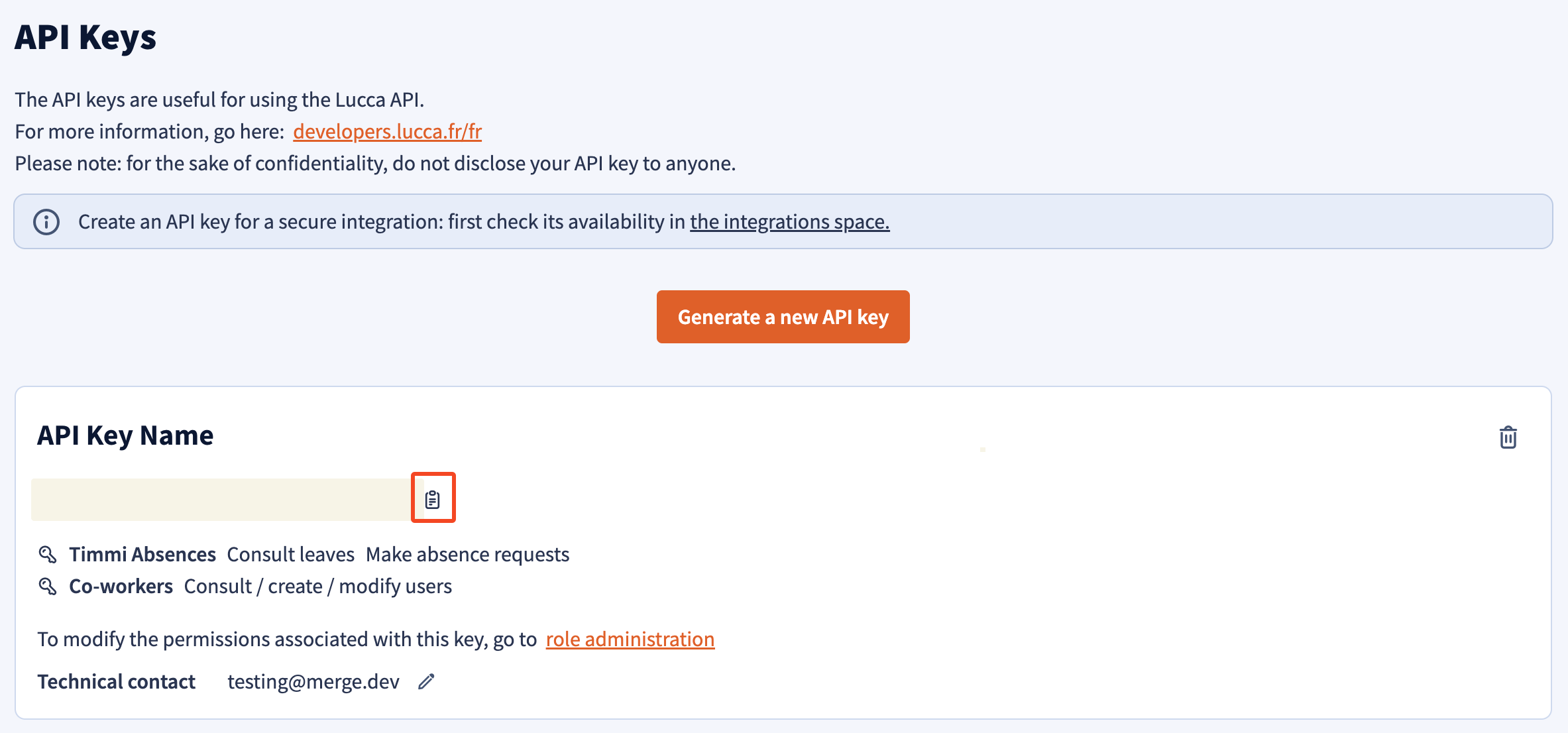1568x733 pixels.
Task: Click the Co-workers permission label
Action: (x=121, y=586)
